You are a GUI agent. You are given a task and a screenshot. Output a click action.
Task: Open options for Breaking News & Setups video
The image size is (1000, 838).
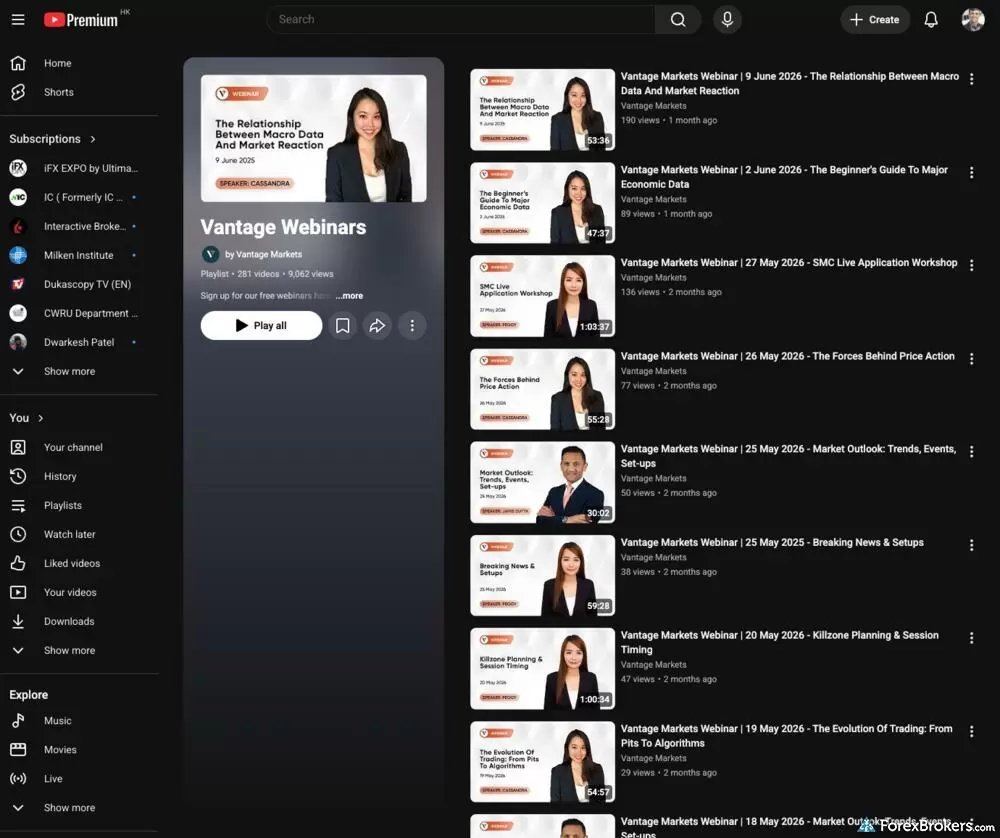[971, 545]
